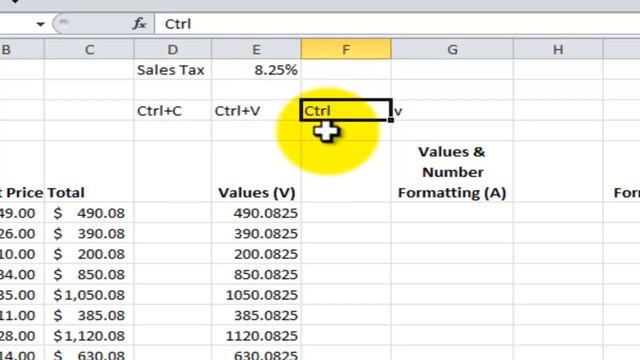
Task: Open the Name Box dropdown arrow
Action: pyautogui.click(x=40, y=24)
